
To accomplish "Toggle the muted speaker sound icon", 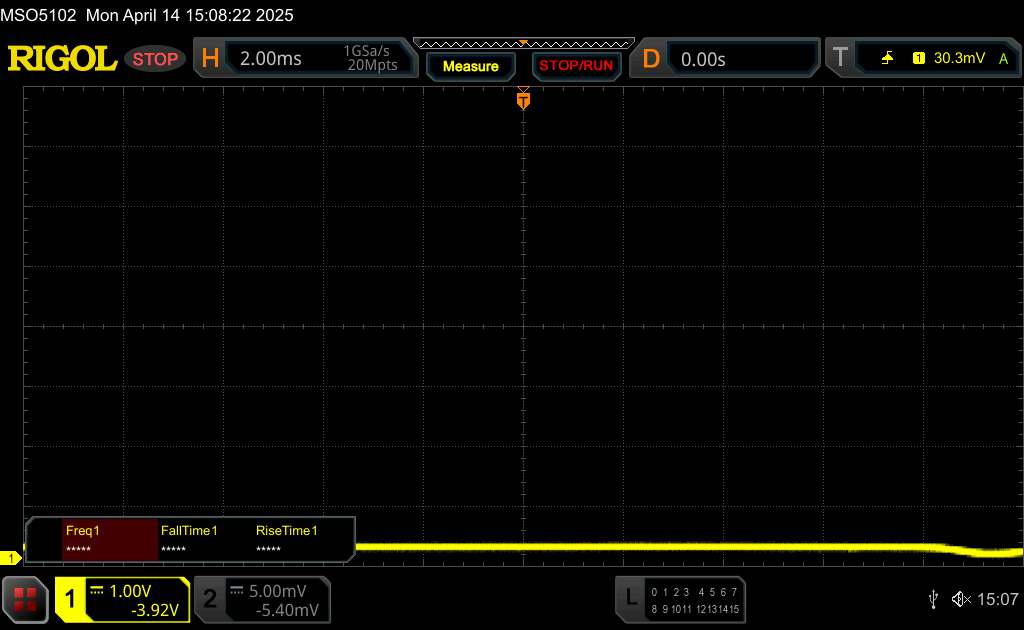I will click(961, 599).
